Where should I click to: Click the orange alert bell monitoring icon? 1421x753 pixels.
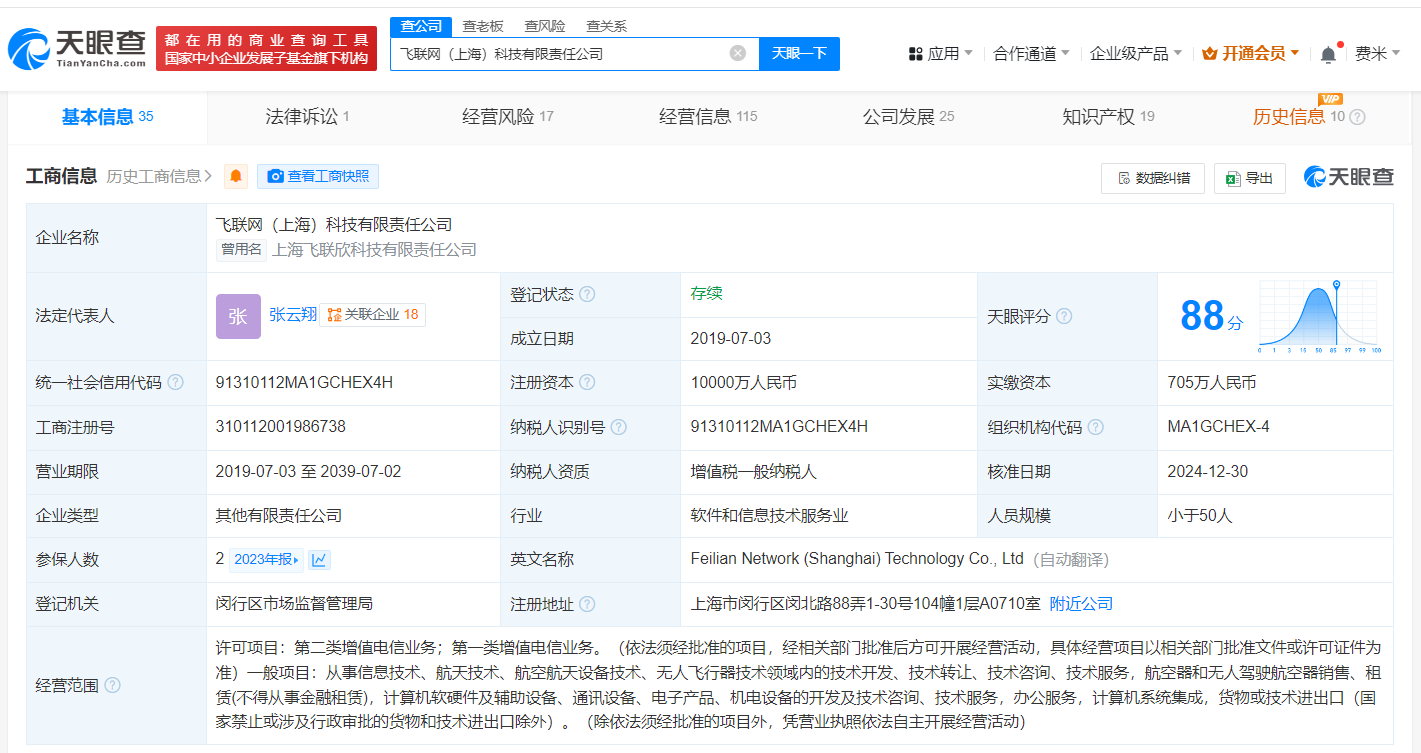(236, 177)
